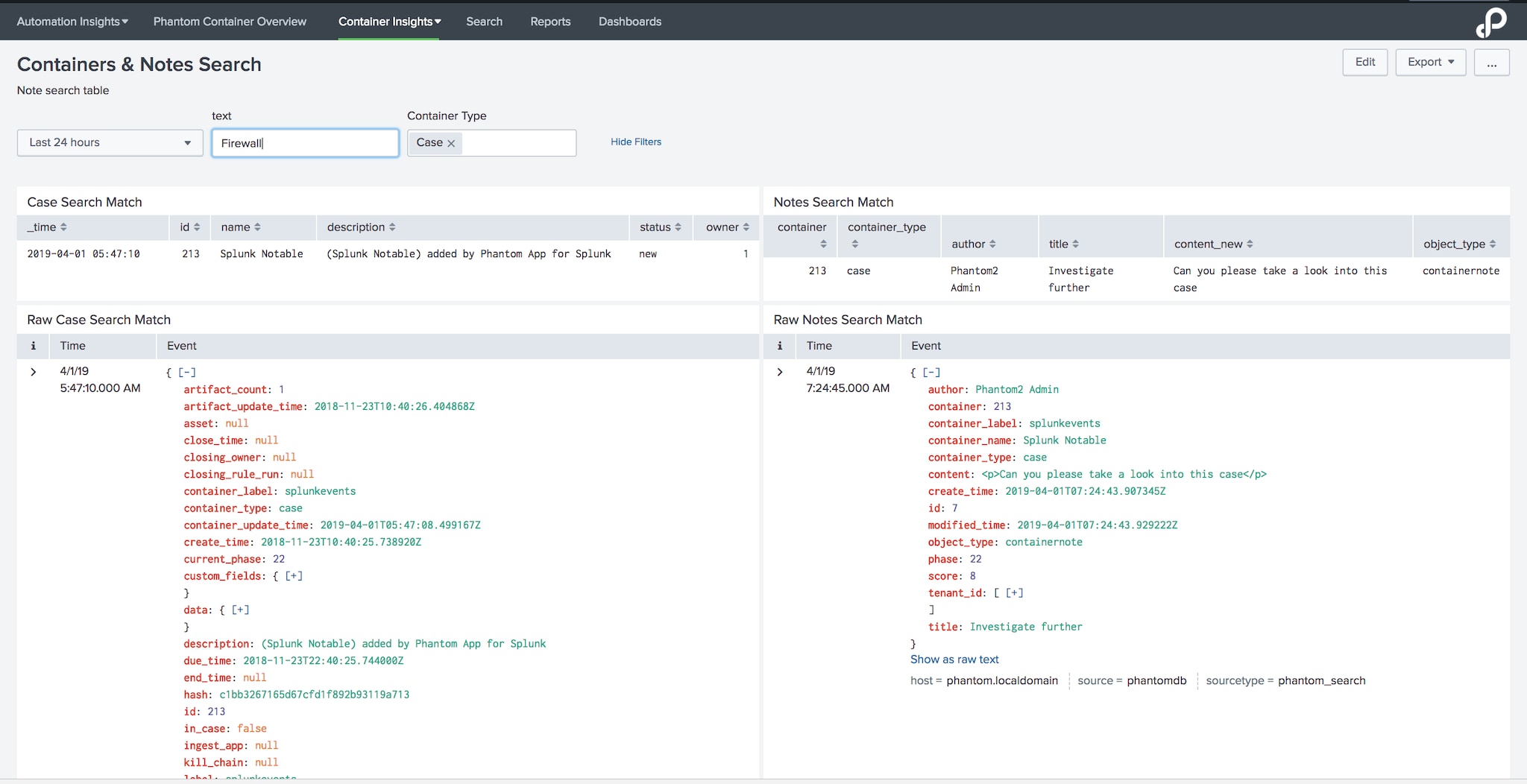Expand tenant_id [+] in notes event
1527x784 pixels.
(1015, 593)
